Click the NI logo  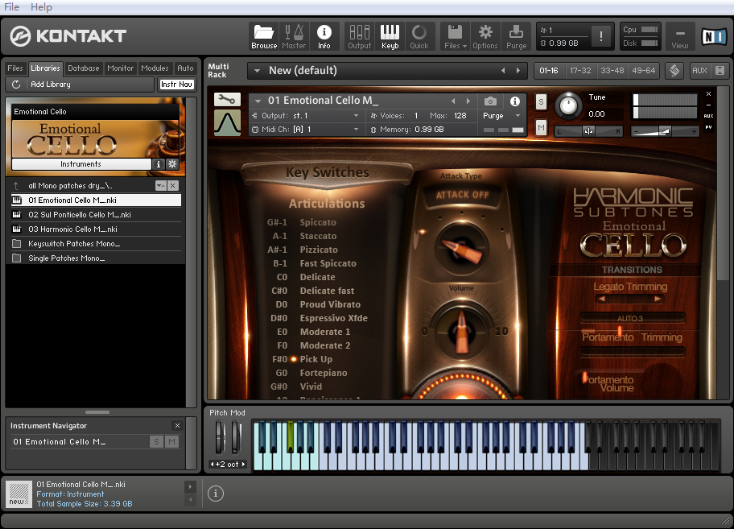click(714, 37)
